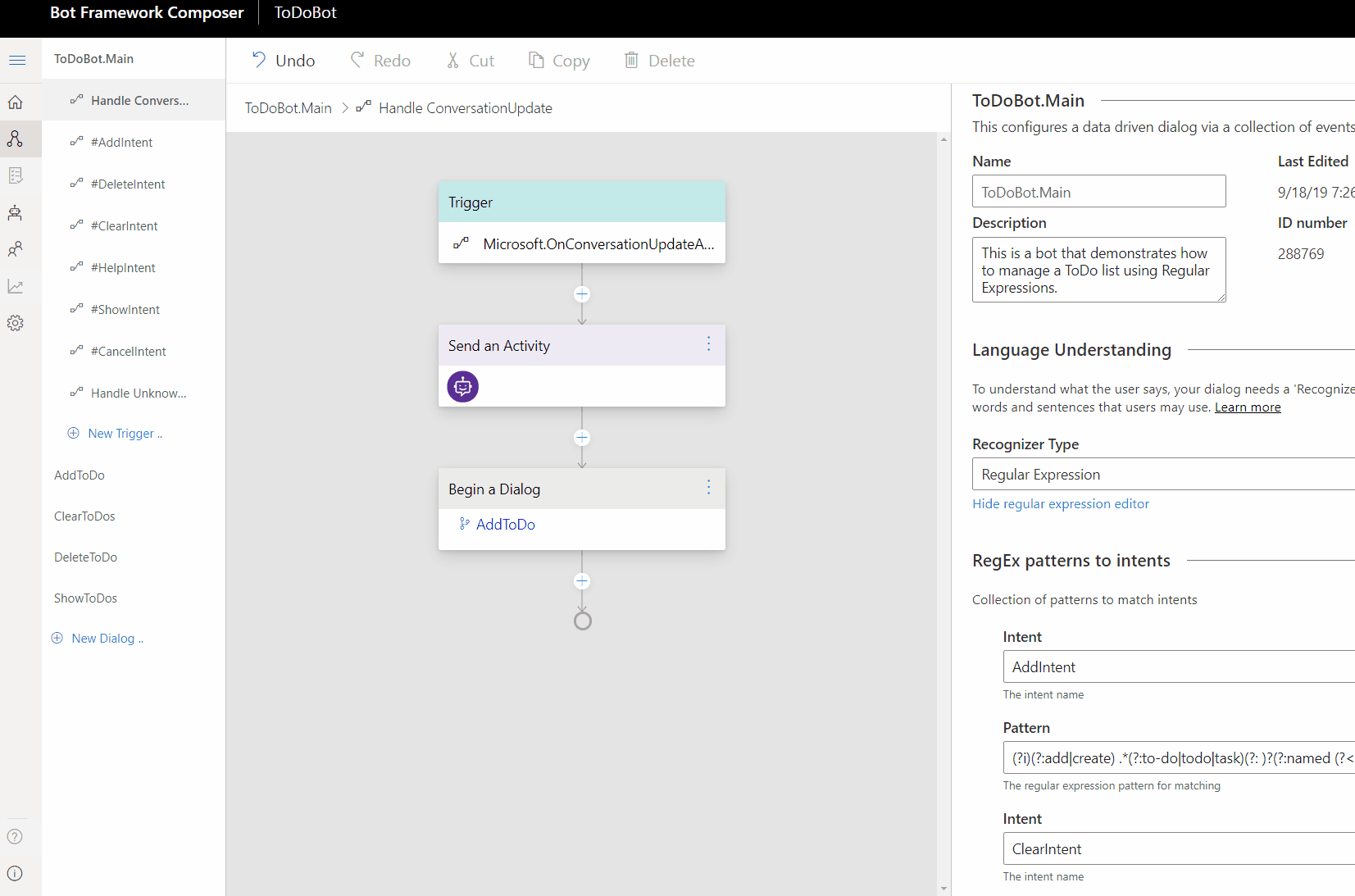Select the #ShowIntent trigger
Image resolution: width=1355 pixels, height=896 pixels.
[x=134, y=309]
